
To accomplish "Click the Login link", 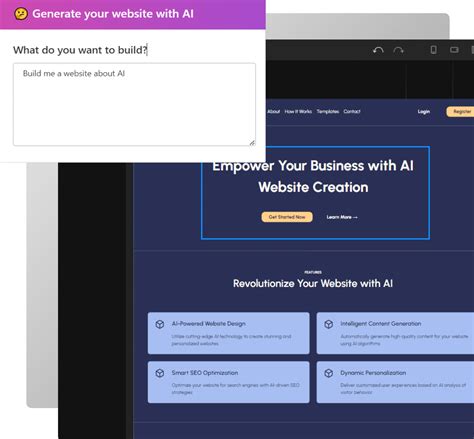I will click(x=424, y=112).
